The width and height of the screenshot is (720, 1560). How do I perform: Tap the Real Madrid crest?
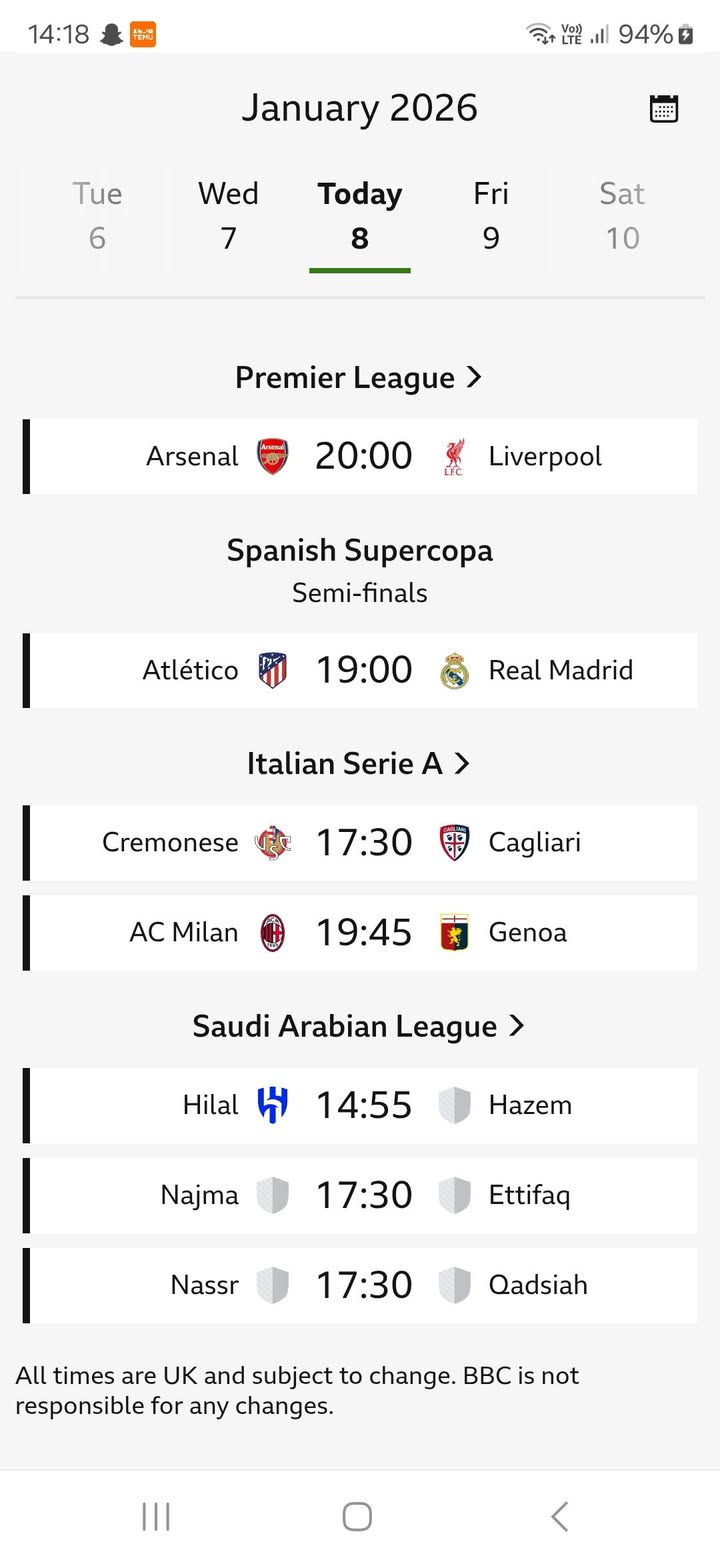(454, 670)
